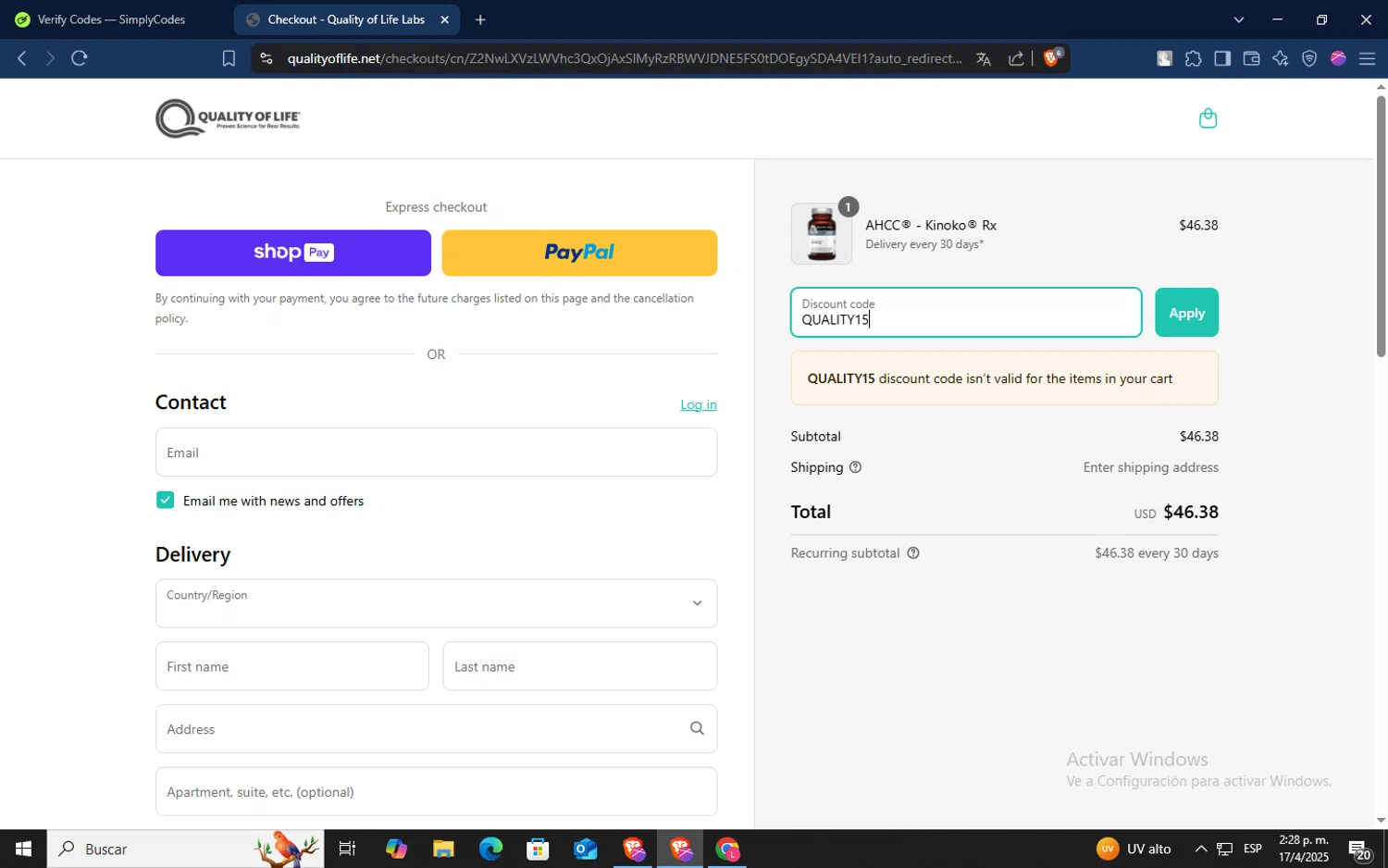This screenshot has width=1388, height=868.
Task: Select the Checkout - Quality of Life Labs tab
Action: click(x=346, y=19)
